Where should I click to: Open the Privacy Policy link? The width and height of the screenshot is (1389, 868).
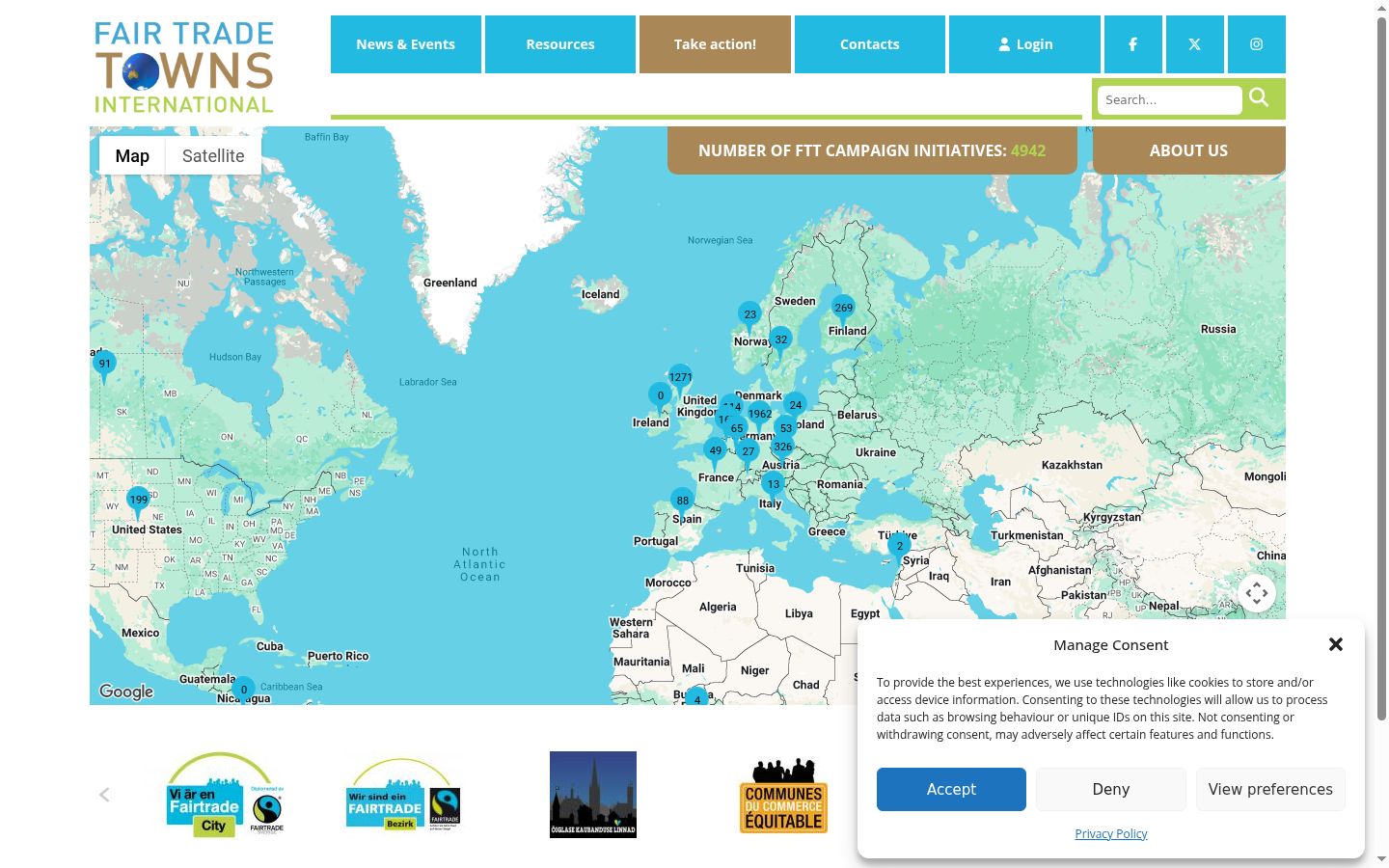(1111, 833)
